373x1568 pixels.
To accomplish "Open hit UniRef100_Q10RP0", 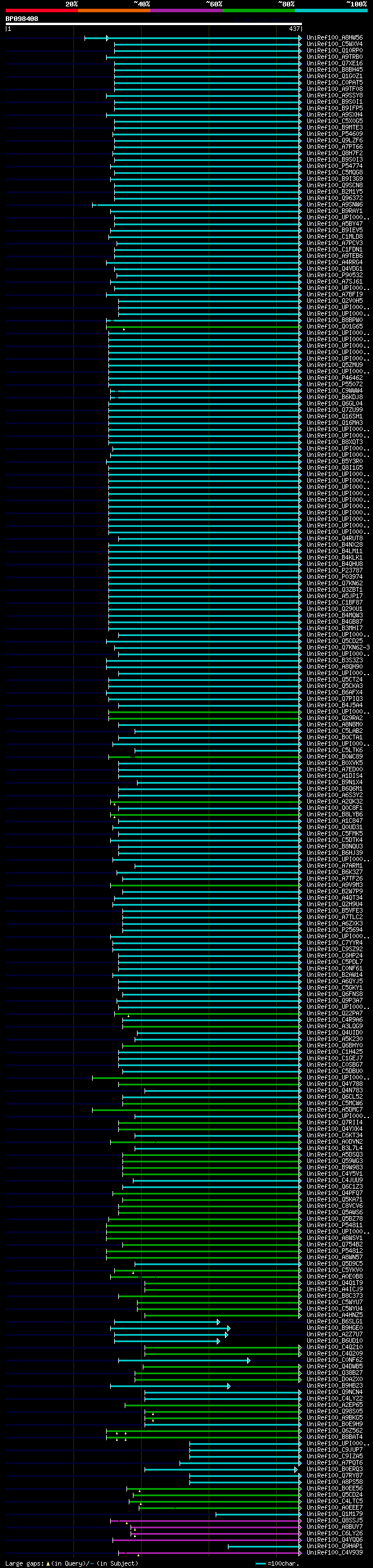I will point(335,51).
